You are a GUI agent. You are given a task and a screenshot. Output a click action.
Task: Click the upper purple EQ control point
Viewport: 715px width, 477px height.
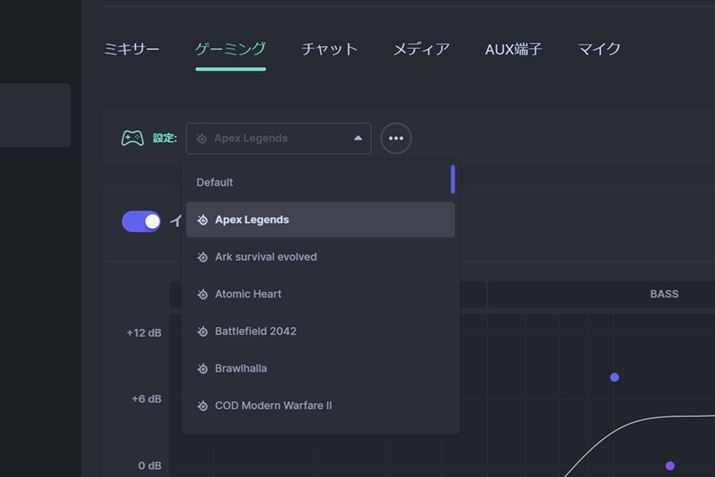click(614, 377)
